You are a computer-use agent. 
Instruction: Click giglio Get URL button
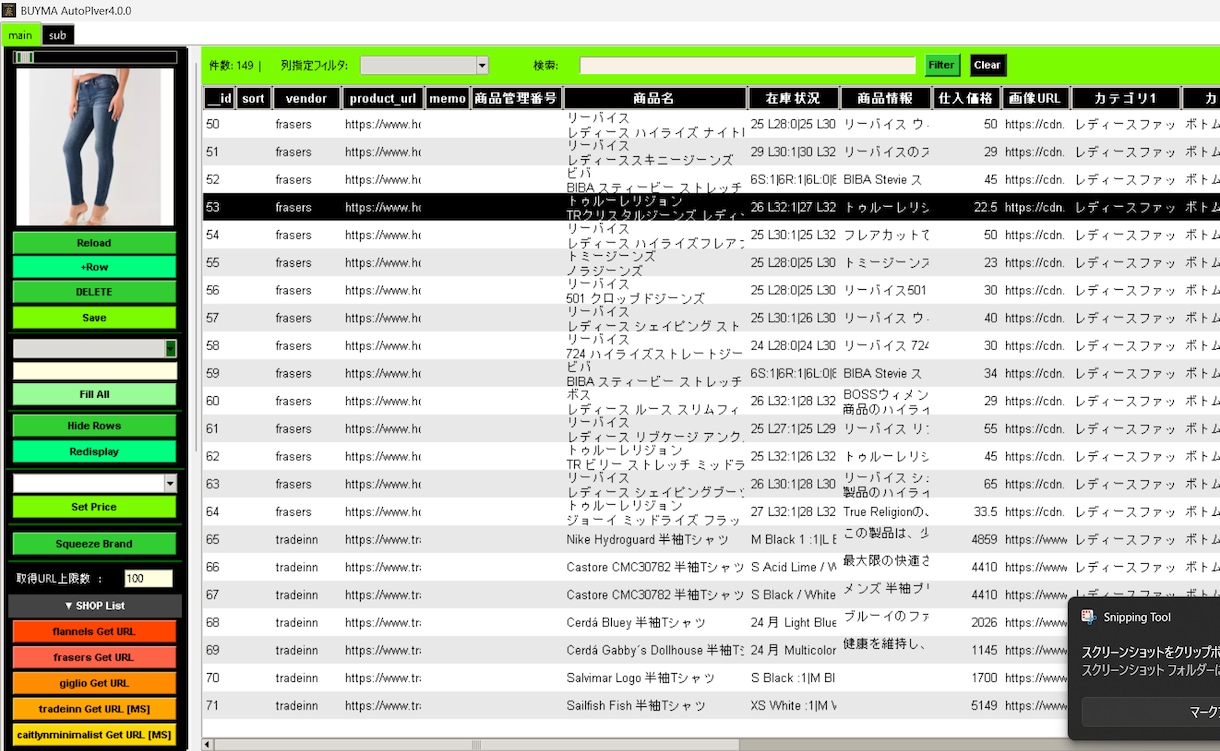(x=94, y=683)
